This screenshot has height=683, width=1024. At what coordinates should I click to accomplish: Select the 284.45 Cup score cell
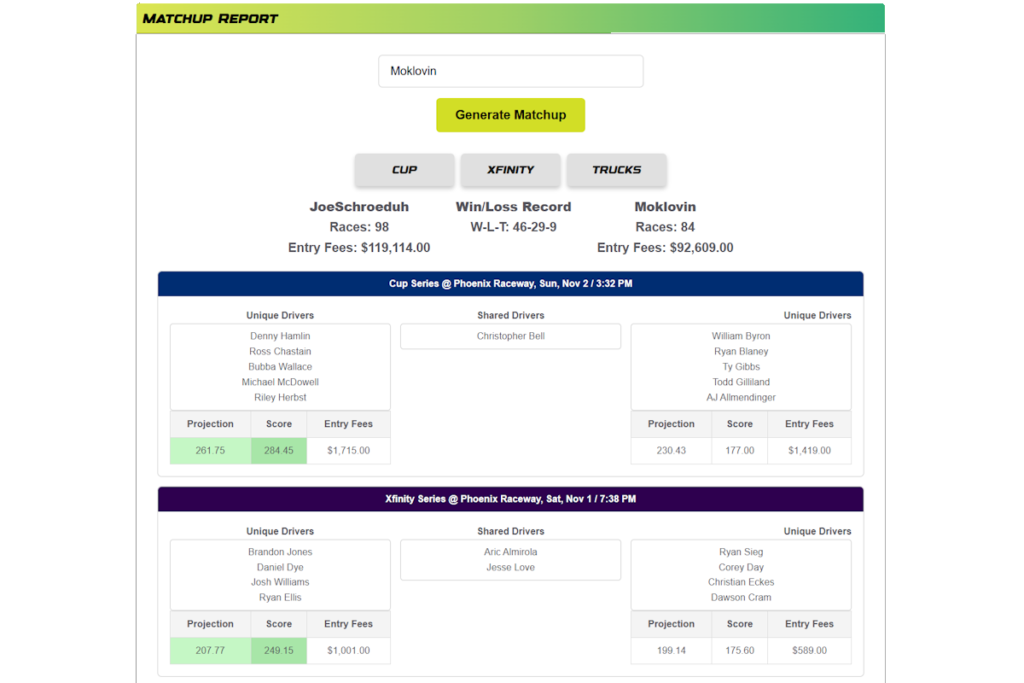point(279,451)
